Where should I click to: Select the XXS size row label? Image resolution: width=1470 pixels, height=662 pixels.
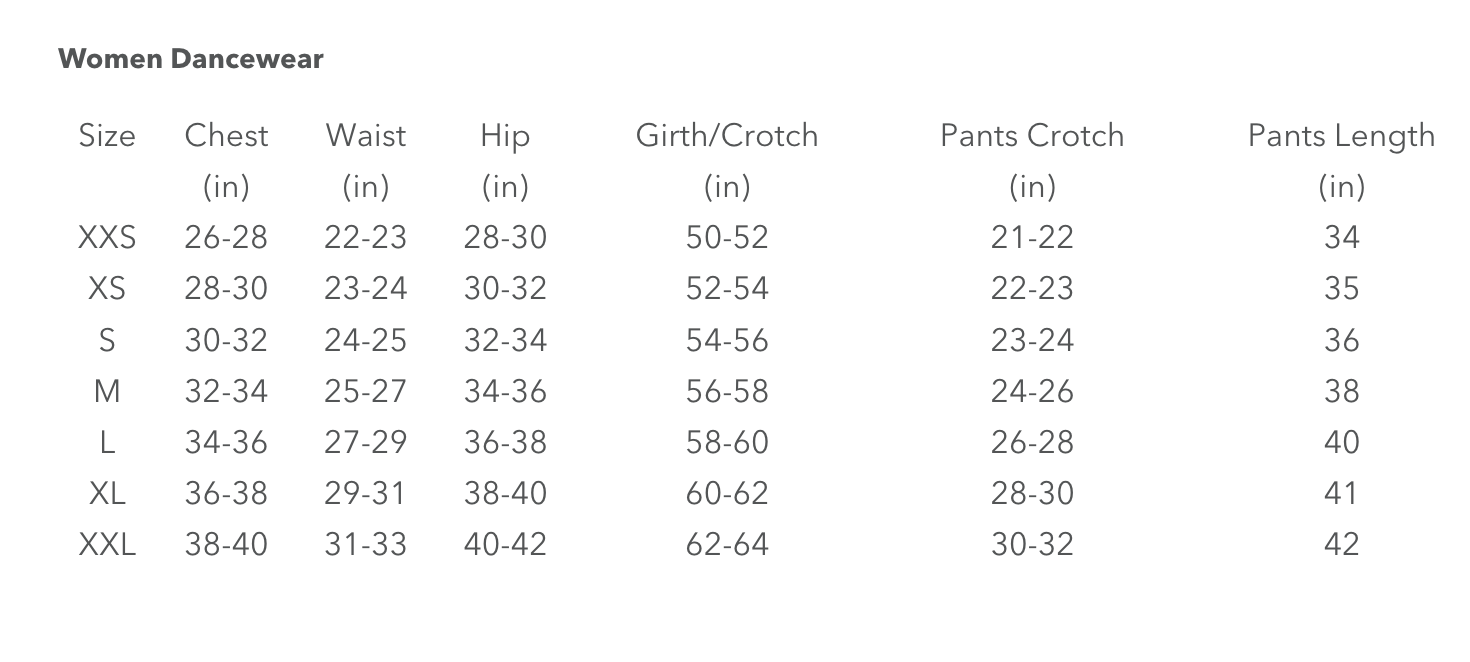[107, 238]
